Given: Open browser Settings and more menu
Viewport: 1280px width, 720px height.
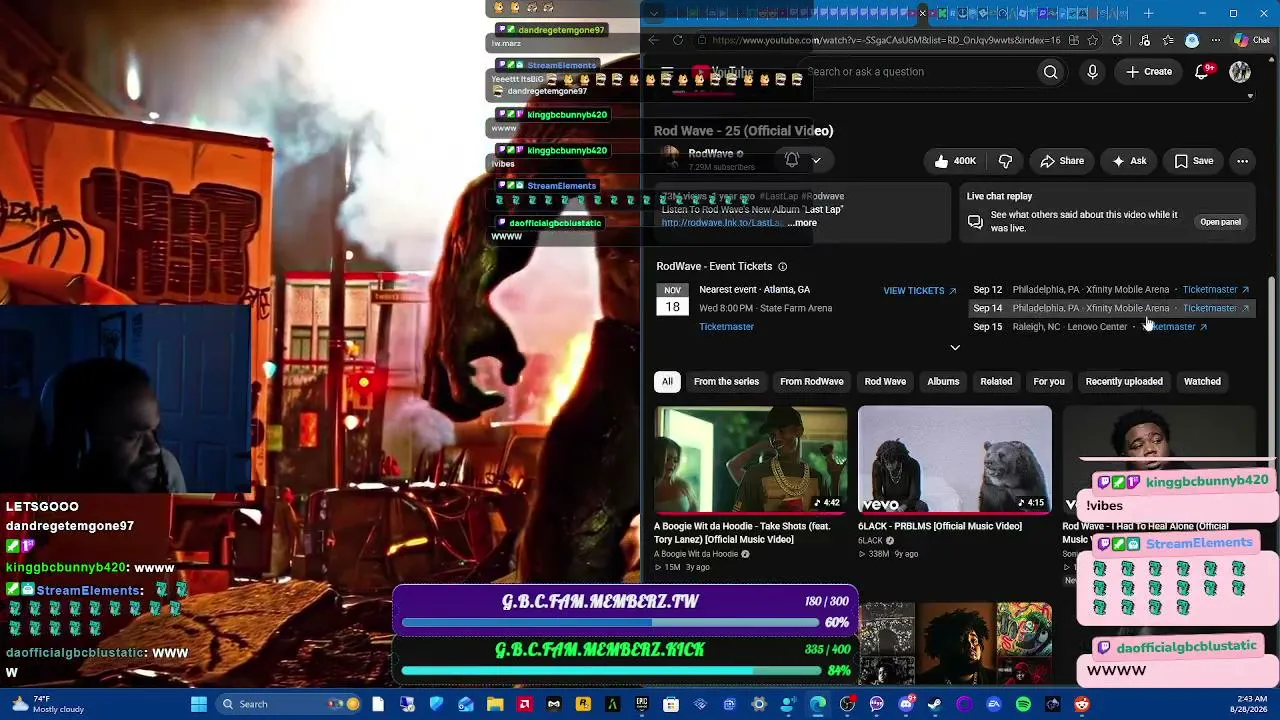Looking at the screenshot, I should [x=1215, y=40].
